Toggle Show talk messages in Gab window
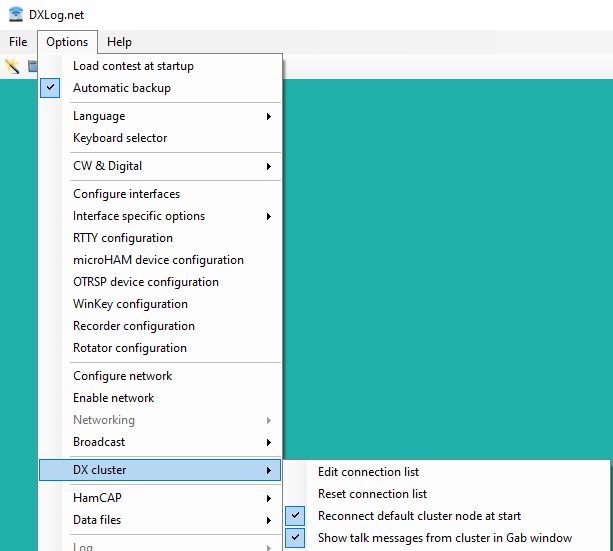613x551 pixels. tap(446, 538)
